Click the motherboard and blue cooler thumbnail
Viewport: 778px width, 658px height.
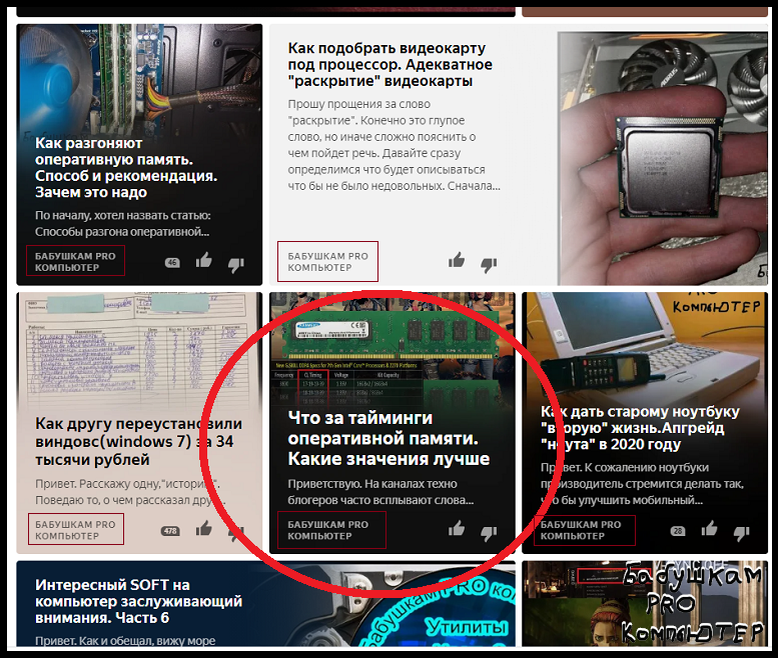click(x=139, y=79)
